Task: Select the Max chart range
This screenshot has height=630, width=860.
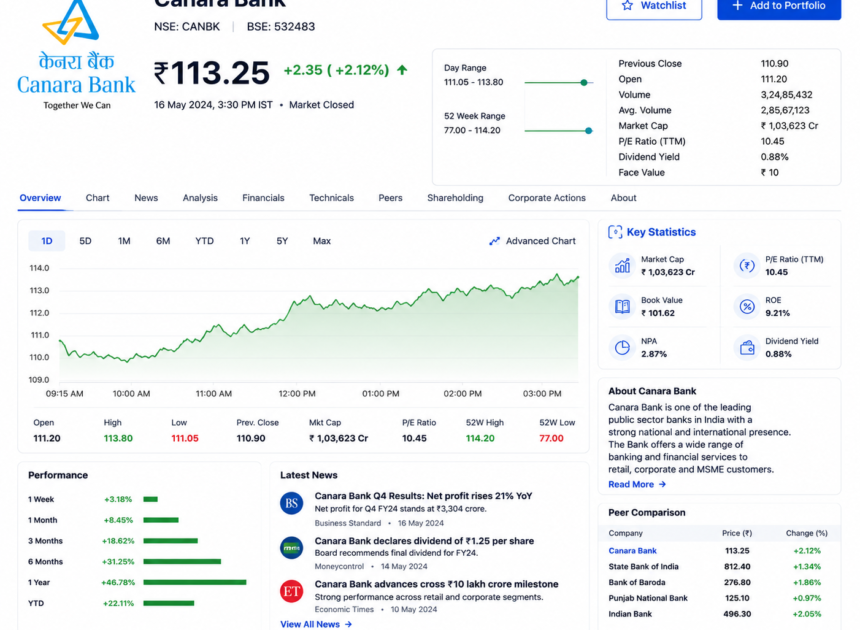Action: point(321,241)
